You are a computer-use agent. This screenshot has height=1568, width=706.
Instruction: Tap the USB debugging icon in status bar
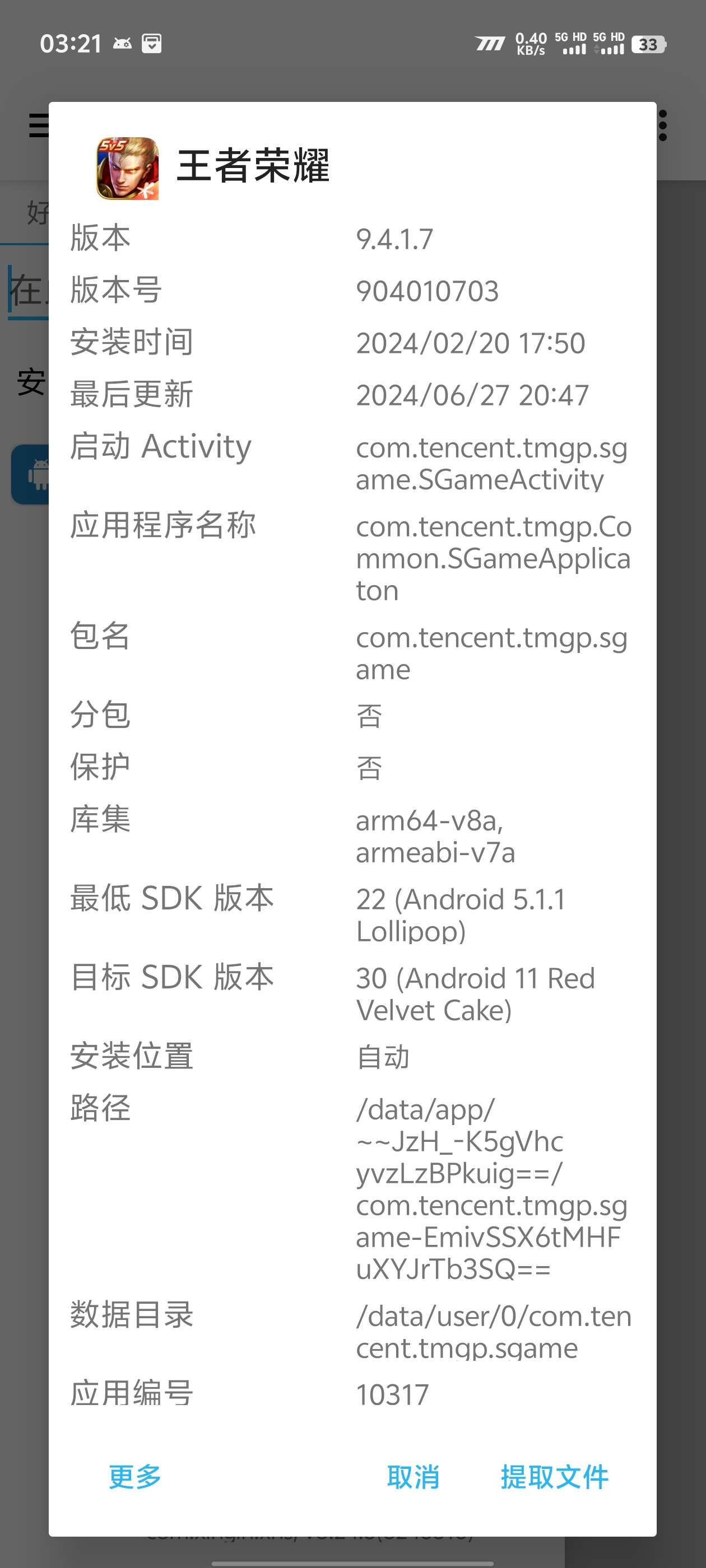coord(123,44)
